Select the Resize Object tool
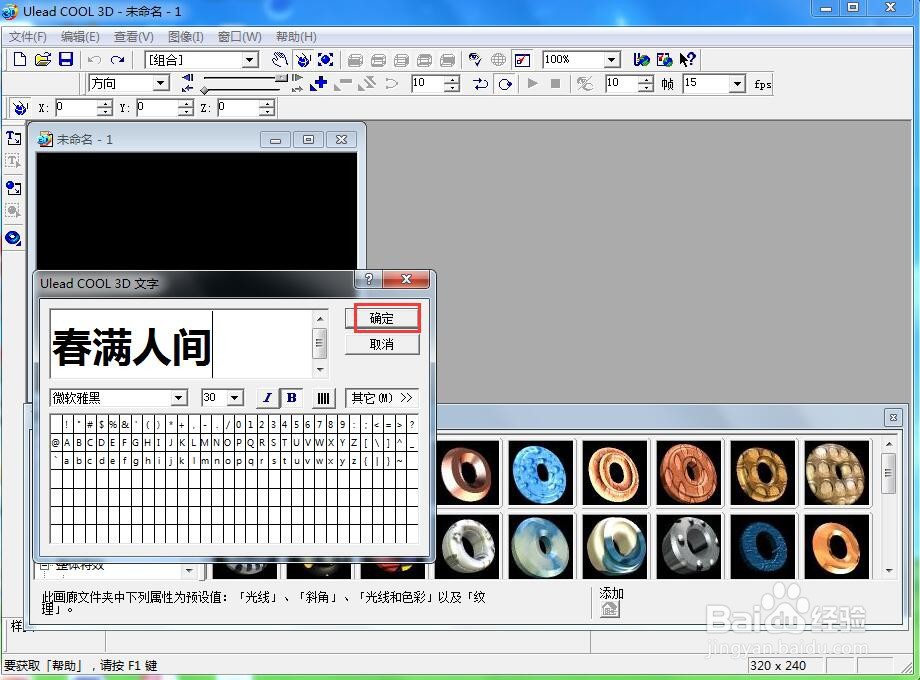Screen dimensions: 920x680 [325, 59]
